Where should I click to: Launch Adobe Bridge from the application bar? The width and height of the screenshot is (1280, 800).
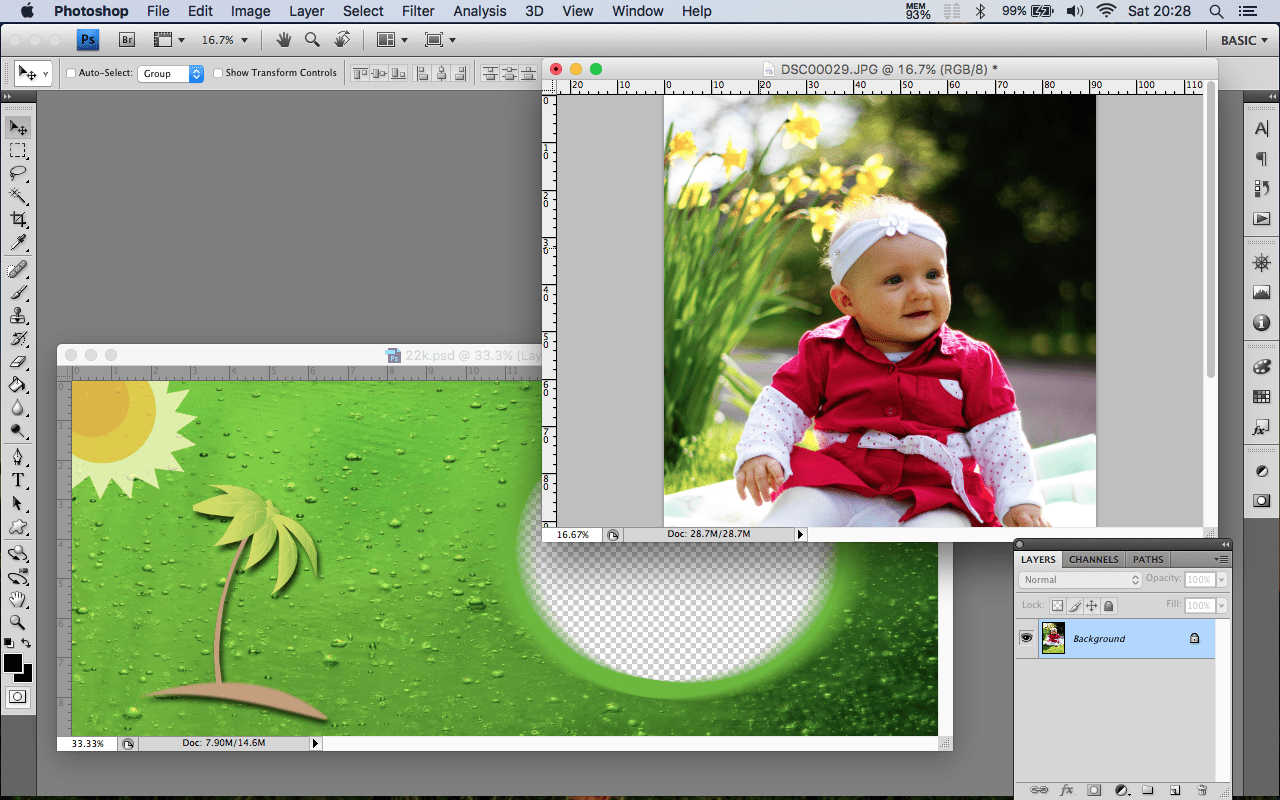127,40
